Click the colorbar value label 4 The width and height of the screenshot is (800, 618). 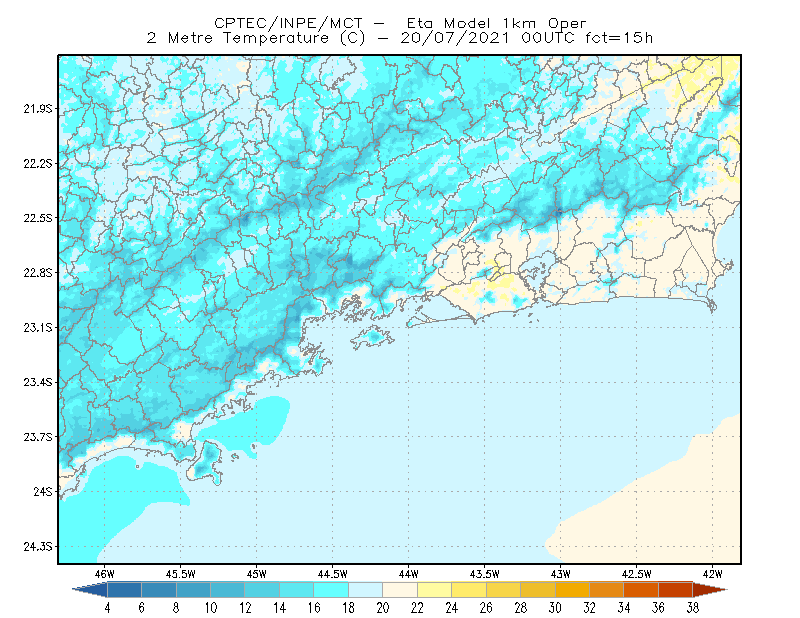point(107,608)
